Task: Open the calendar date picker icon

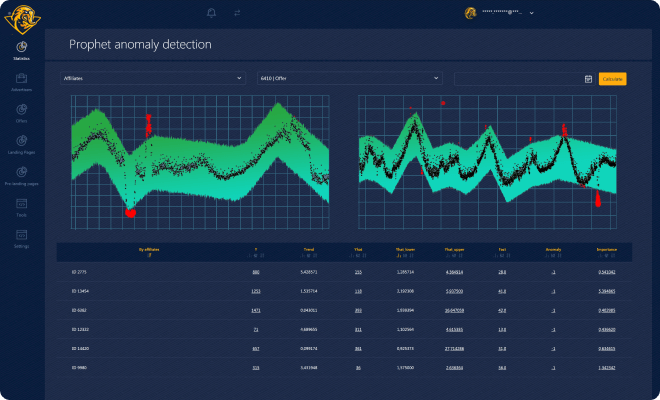Action: click(x=588, y=78)
